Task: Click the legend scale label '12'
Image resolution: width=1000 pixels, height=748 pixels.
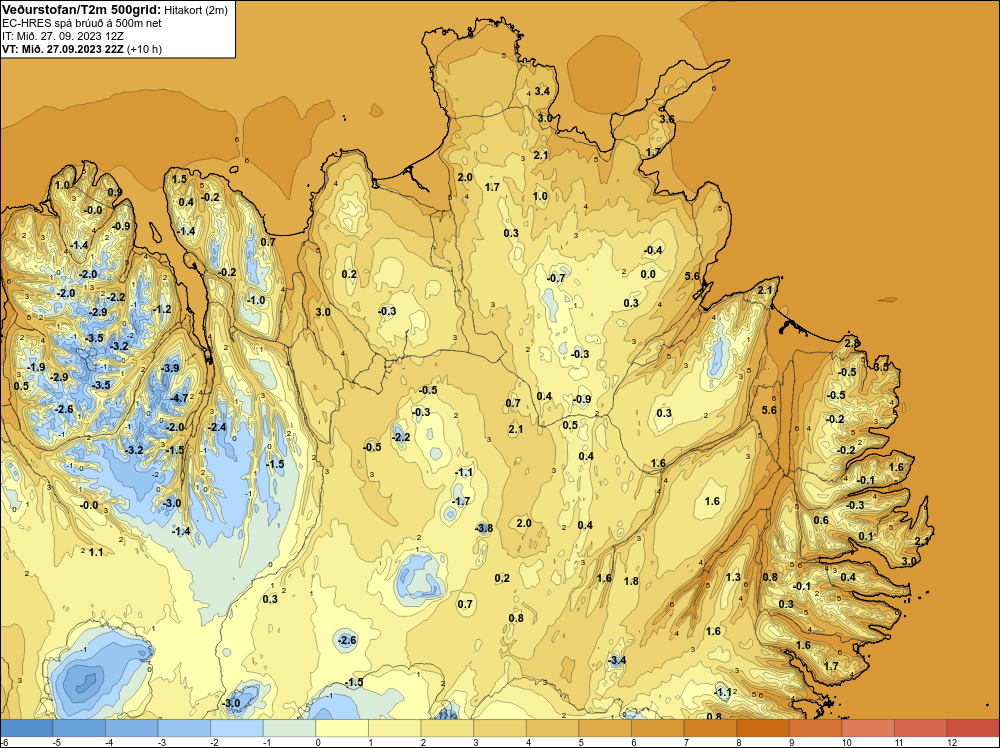Action: point(952,742)
